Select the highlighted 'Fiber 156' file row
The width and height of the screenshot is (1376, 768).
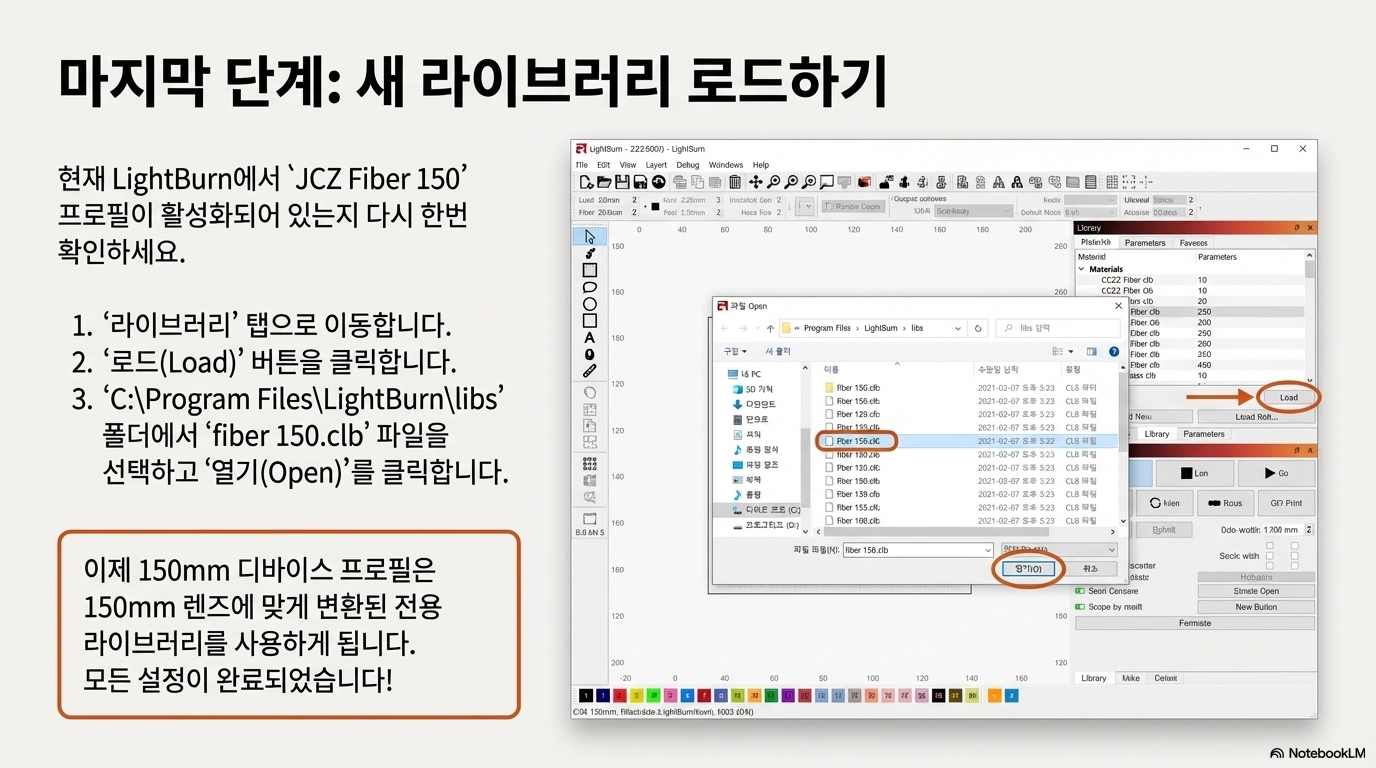click(967, 441)
